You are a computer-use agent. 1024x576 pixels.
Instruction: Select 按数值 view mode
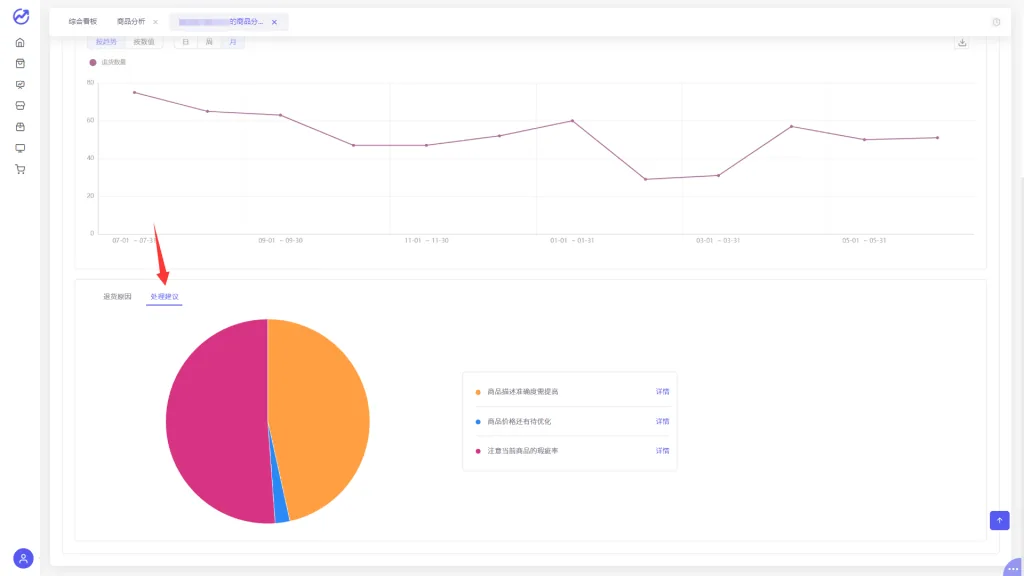[x=144, y=42]
